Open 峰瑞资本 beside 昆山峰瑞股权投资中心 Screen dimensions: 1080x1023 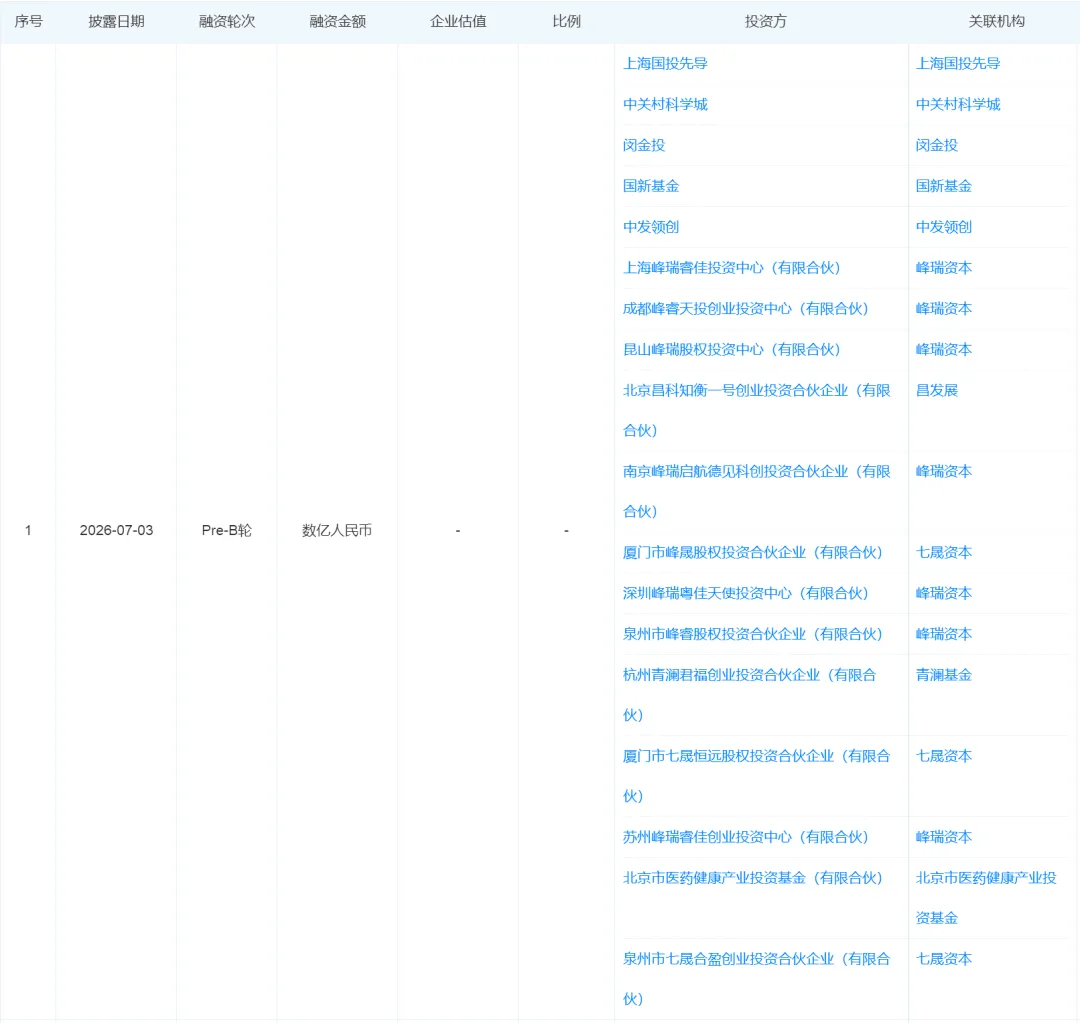coord(944,349)
